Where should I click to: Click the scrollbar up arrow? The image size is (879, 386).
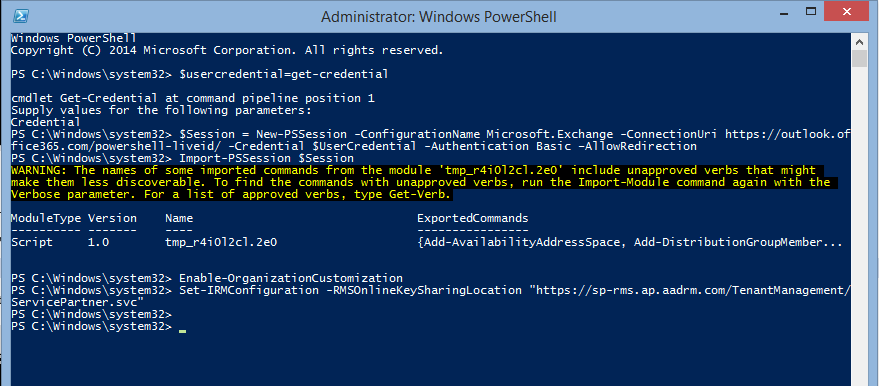tap(859, 41)
